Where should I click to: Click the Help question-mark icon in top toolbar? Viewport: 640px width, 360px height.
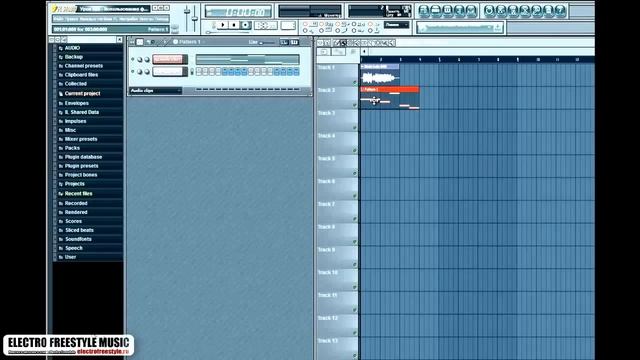pyautogui.click(x=560, y=11)
